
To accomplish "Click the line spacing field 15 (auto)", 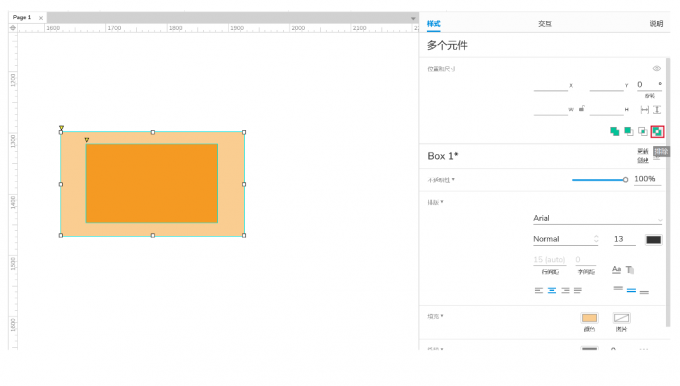I will tap(549, 260).
